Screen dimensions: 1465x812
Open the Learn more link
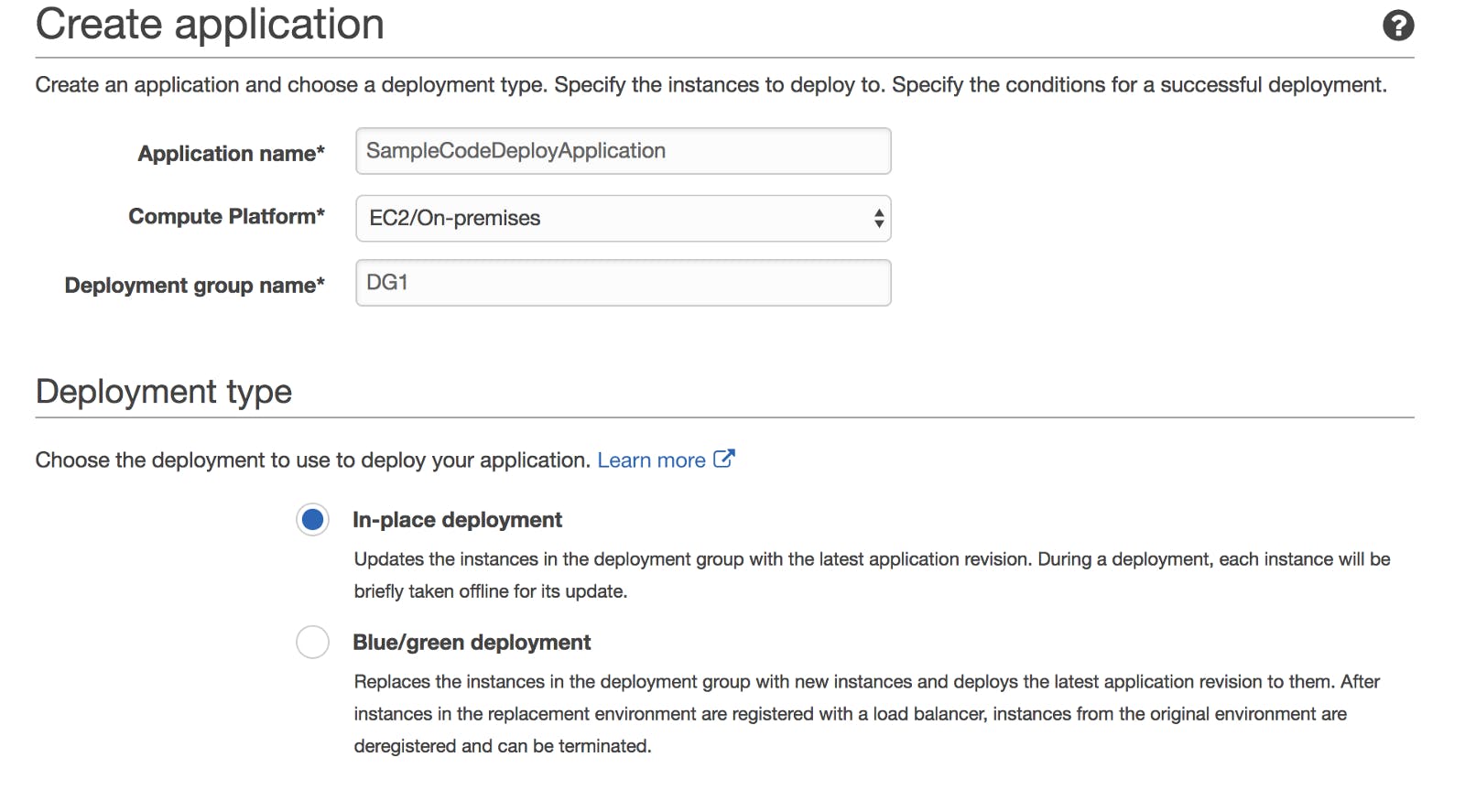651,460
